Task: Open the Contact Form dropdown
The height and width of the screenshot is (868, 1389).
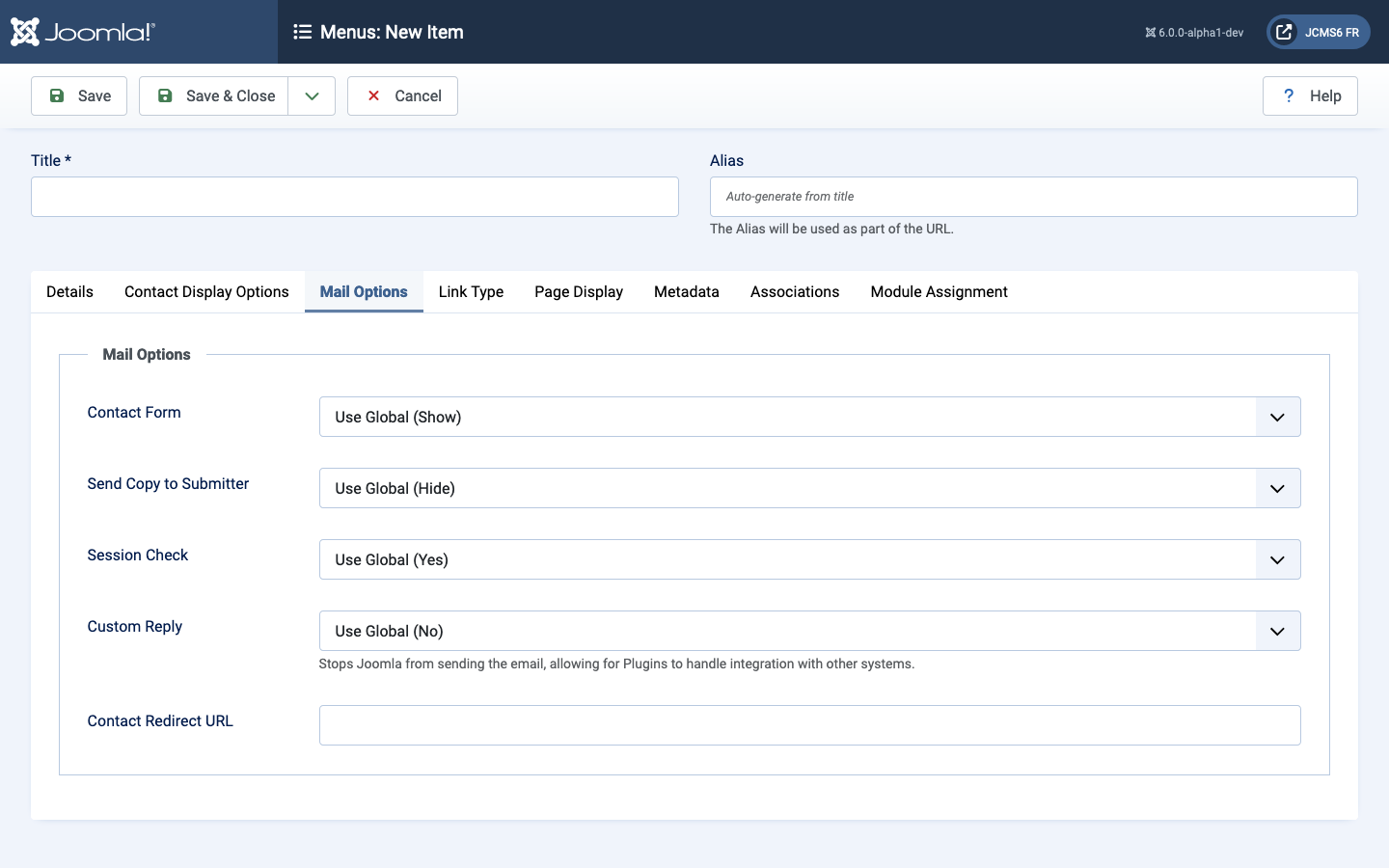Action: [x=809, y=417]
